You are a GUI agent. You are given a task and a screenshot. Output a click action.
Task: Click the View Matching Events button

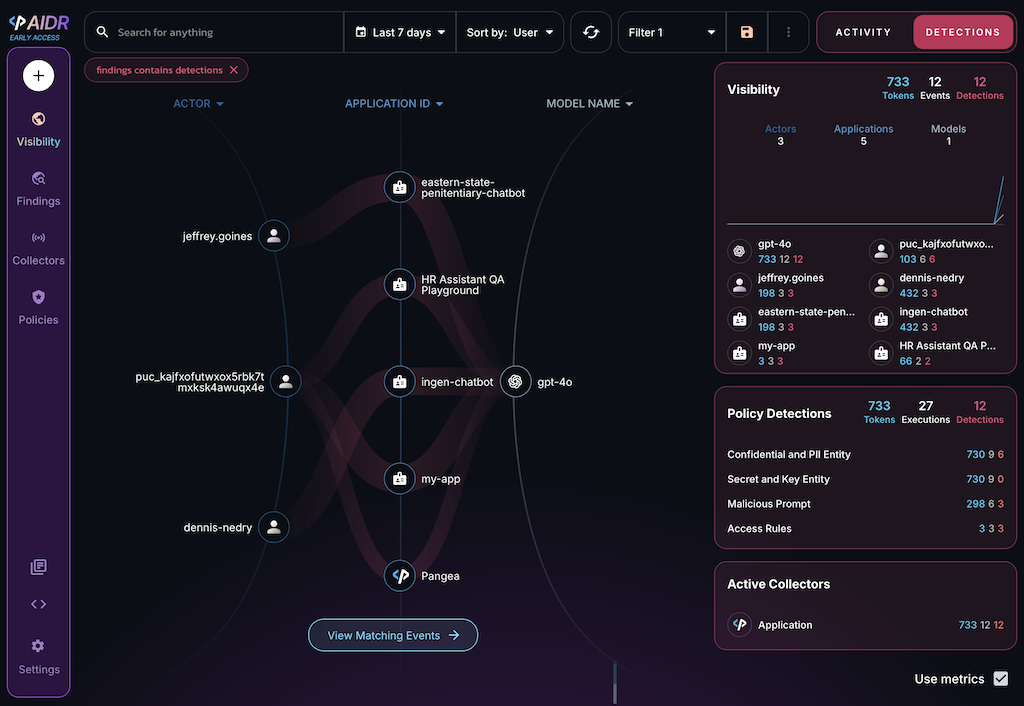coord(393,635)
